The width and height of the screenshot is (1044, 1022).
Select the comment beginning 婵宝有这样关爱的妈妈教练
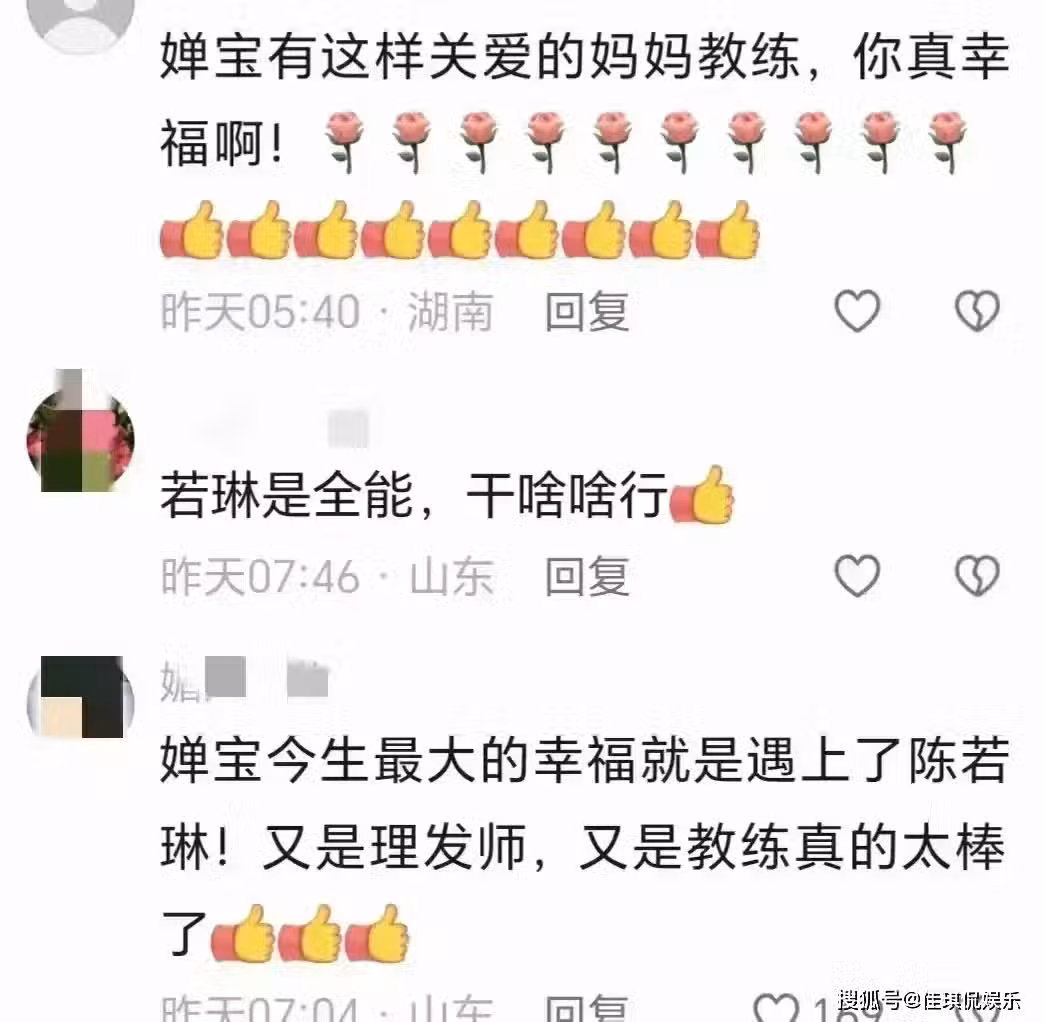(584, 145)
